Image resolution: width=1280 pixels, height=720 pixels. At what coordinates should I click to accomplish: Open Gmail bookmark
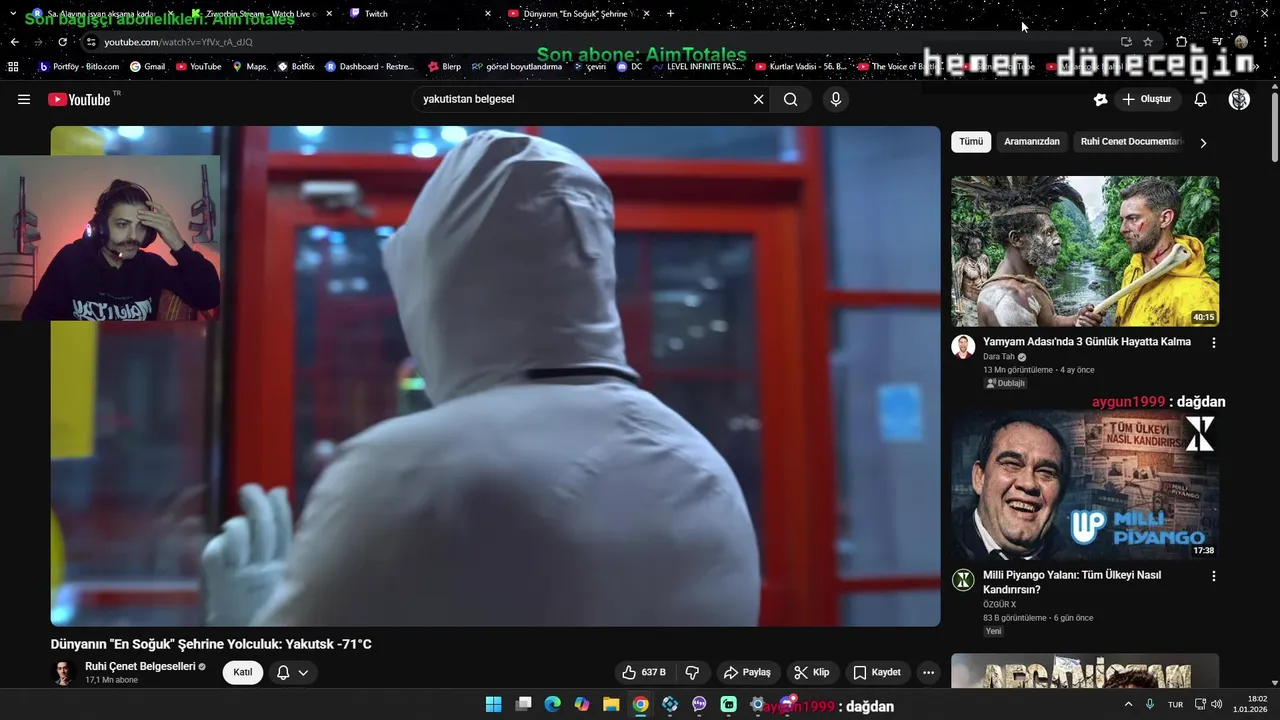click(147, 67)
